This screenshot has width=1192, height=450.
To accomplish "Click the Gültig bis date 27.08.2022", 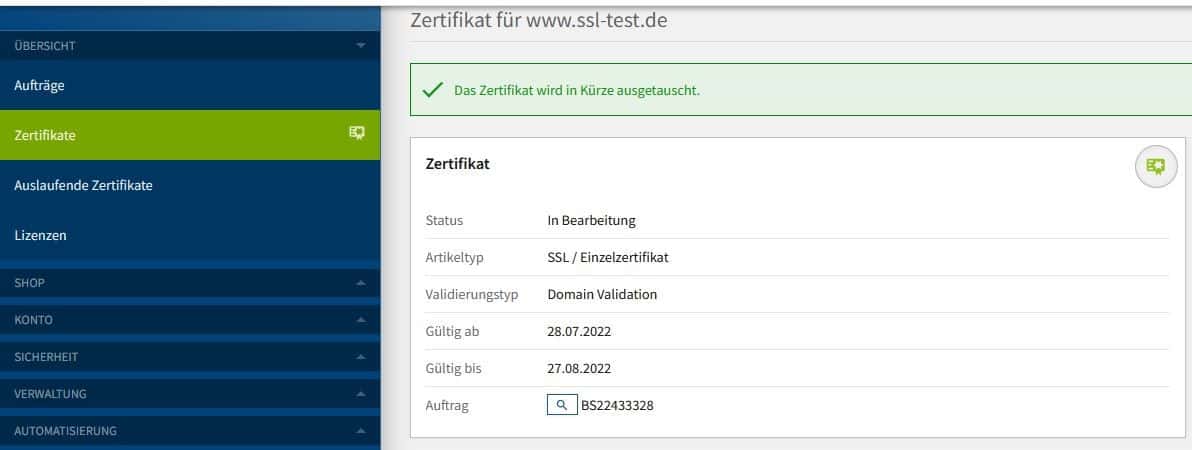I will [578, 368].
